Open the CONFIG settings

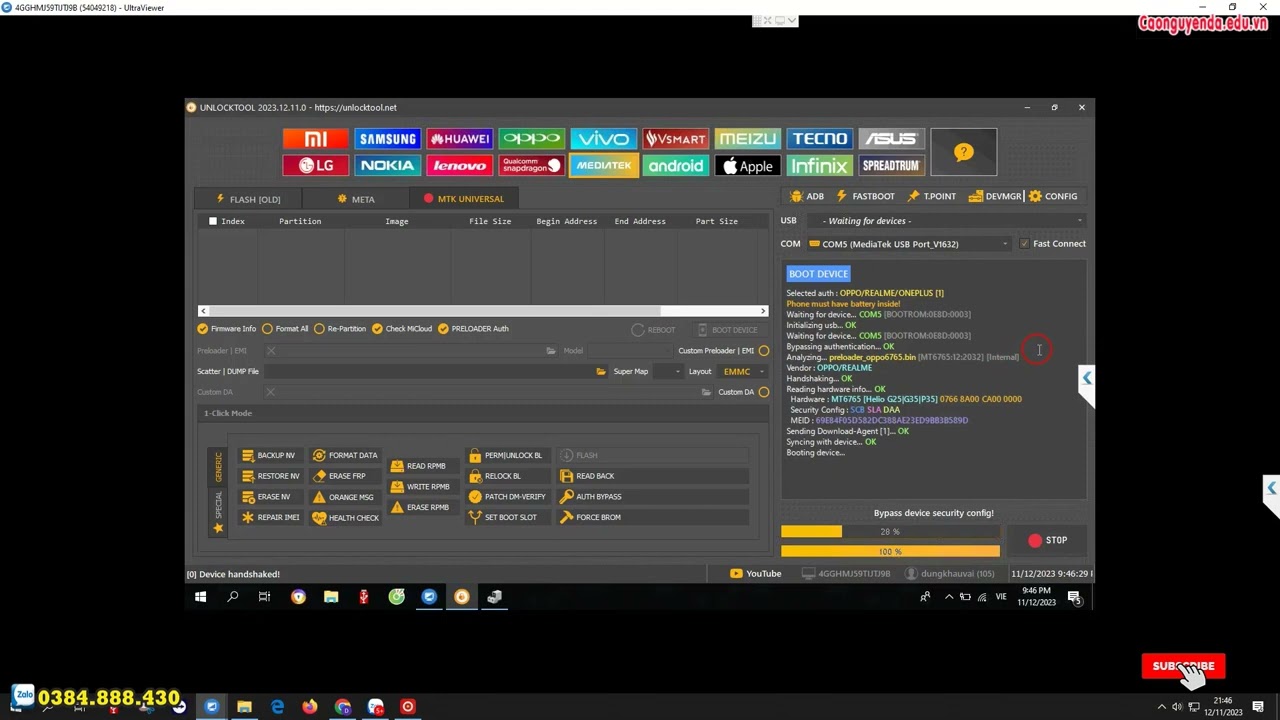[x=1053, y=197]
